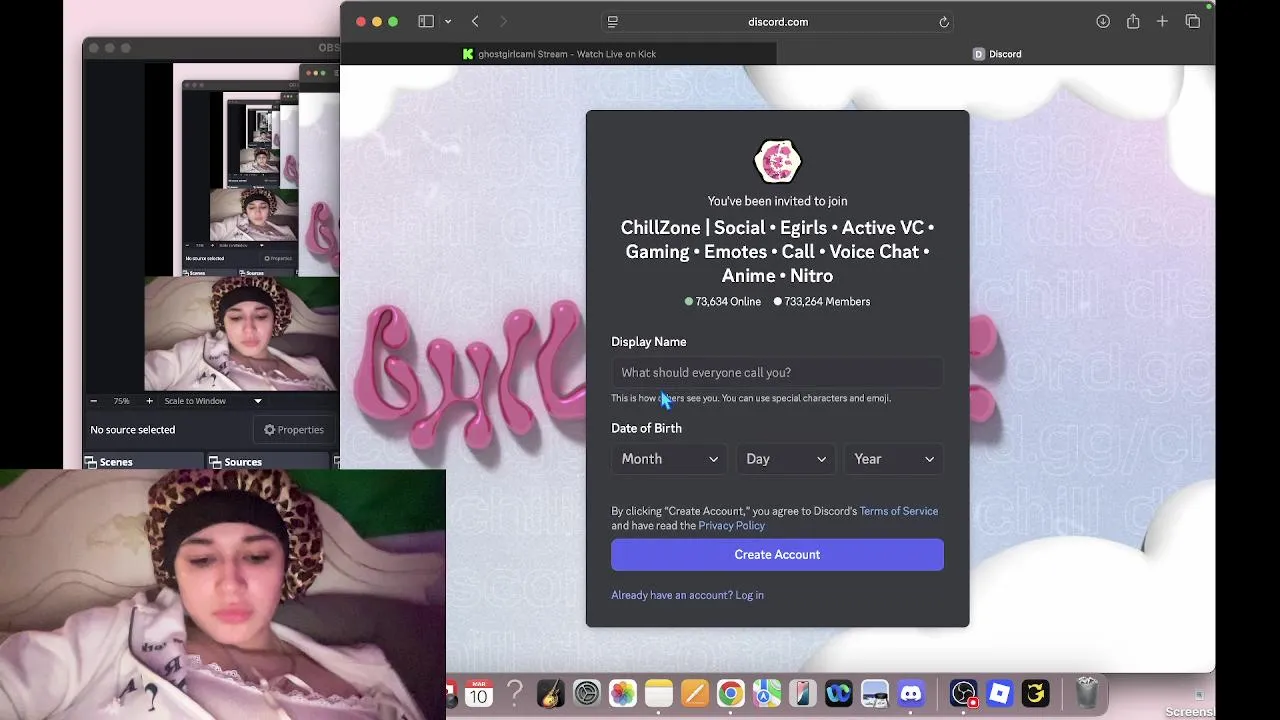Open the Terms of Service link
This screenshot has height=720, width=1280.
coord(898,511)
